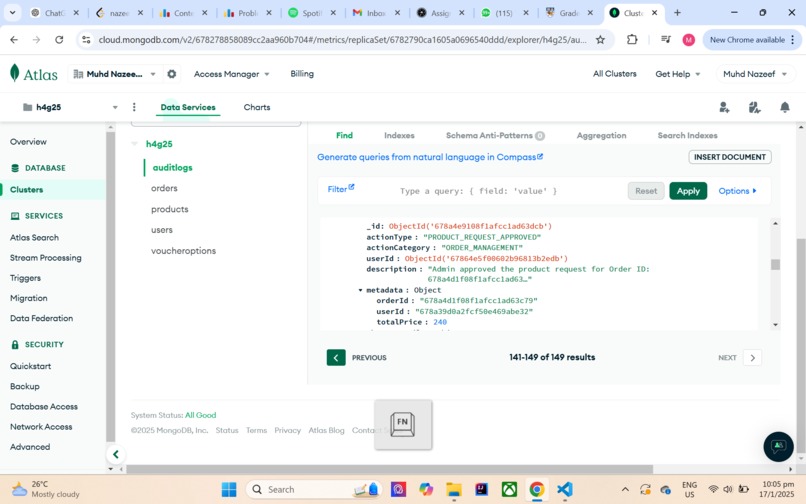Open File Explorer from taskbar
This screenshot has height=504, width=806.
(x=453, y=489)
